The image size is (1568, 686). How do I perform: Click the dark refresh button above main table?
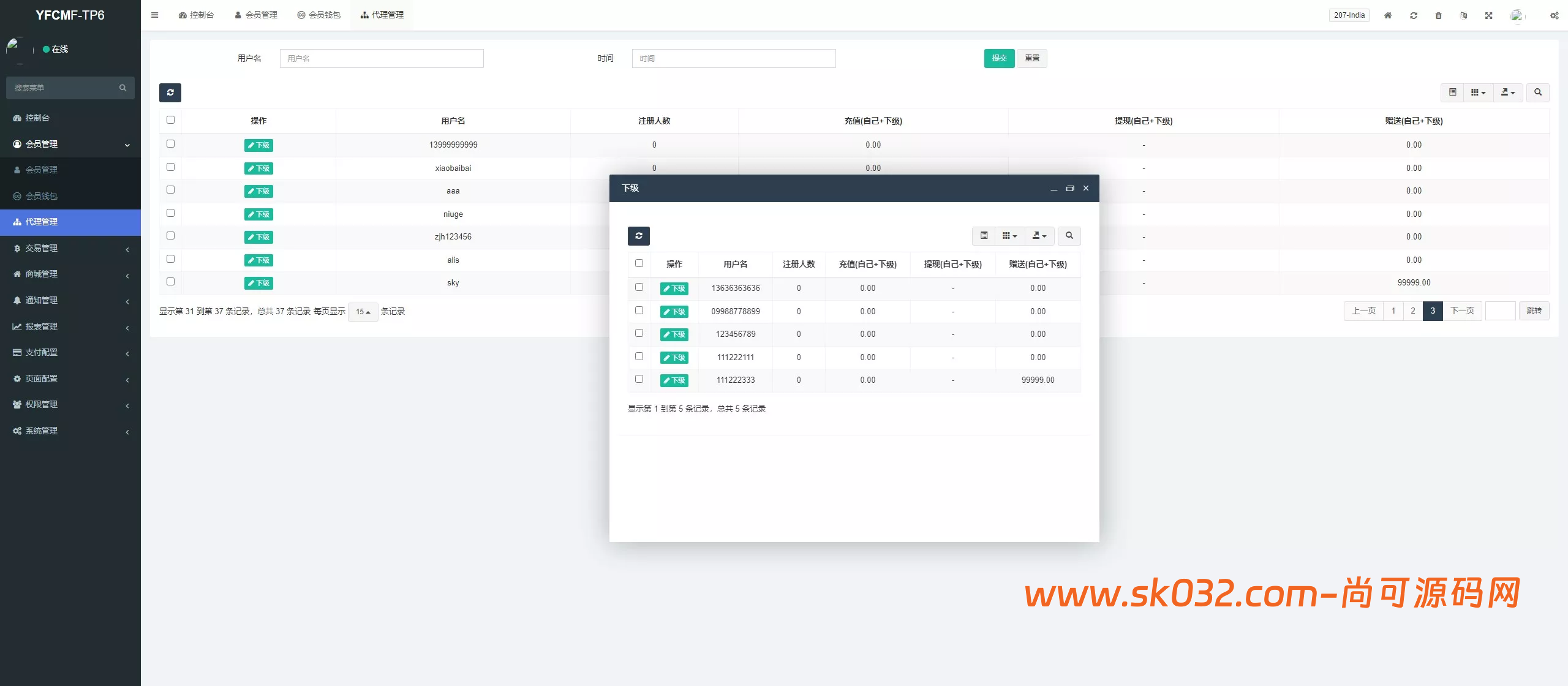pos(170,92)
